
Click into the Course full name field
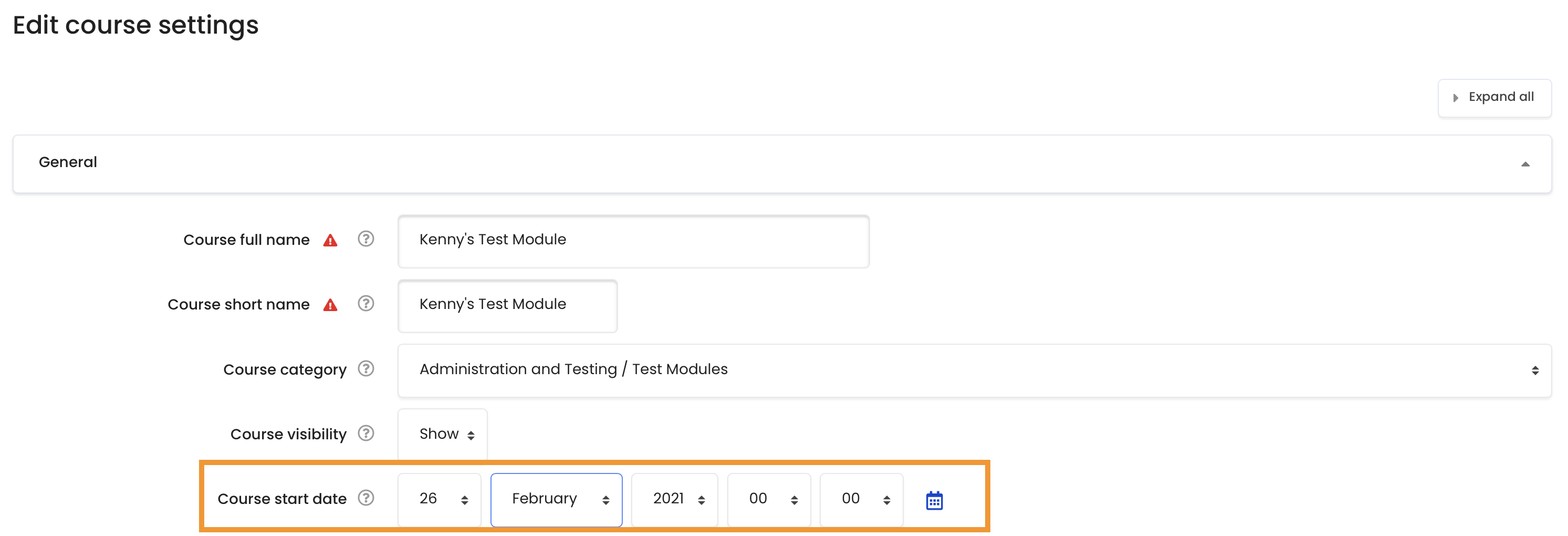pyautogui.click(x=633, y=241)
